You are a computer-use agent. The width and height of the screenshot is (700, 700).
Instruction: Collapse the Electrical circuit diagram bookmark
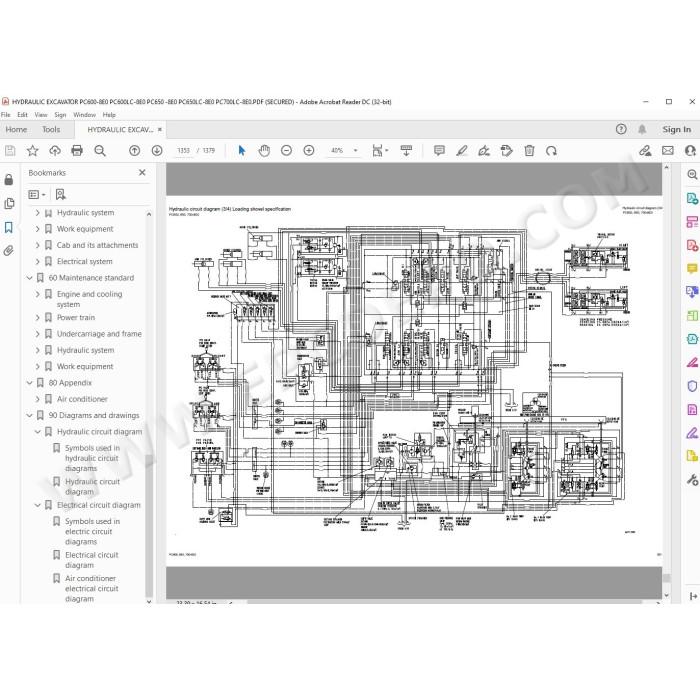click(x=38, y=505)
